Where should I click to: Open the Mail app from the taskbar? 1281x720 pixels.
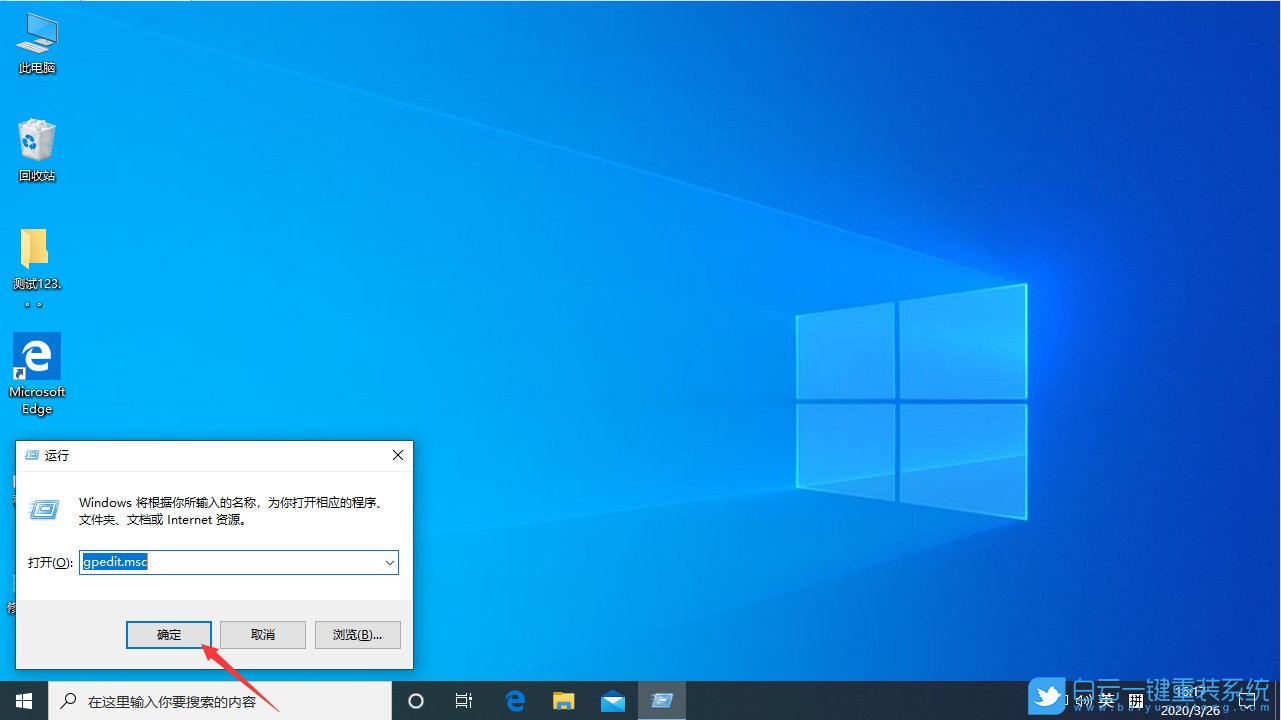612,700
